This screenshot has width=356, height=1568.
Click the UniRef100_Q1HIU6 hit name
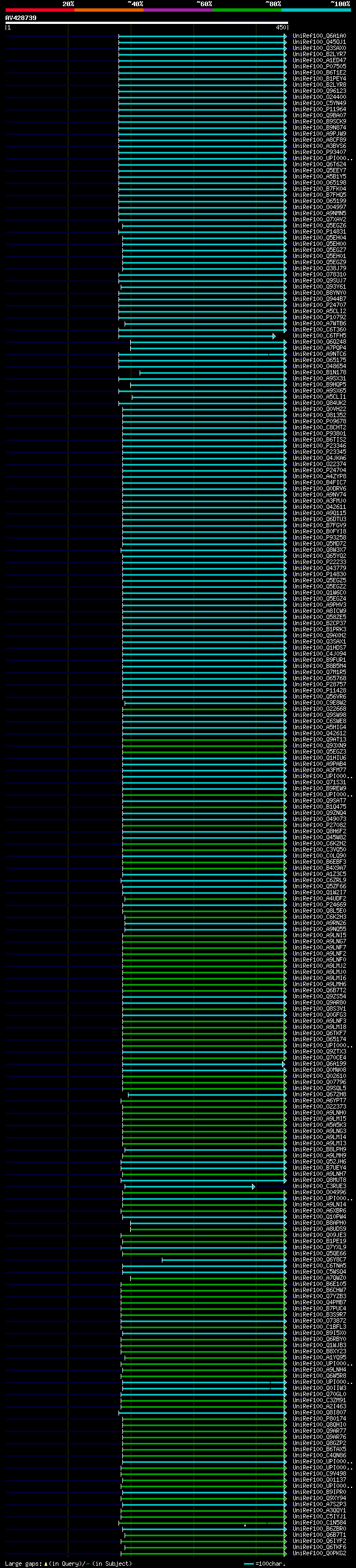(x=319, y=758)
